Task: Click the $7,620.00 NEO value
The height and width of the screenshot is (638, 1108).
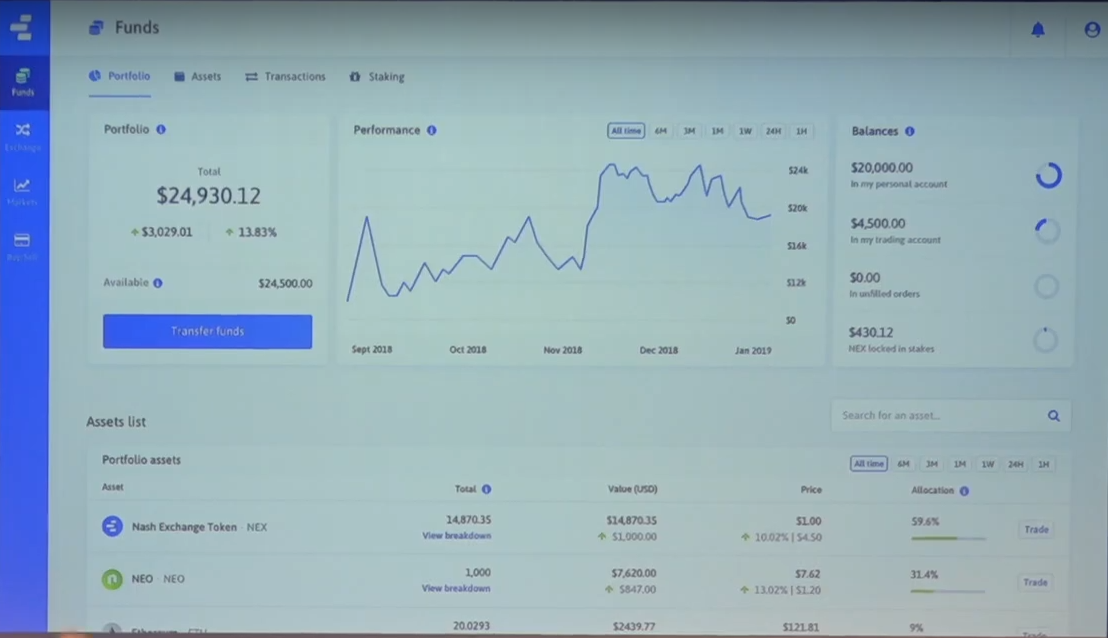Action: tap(633, 573)
